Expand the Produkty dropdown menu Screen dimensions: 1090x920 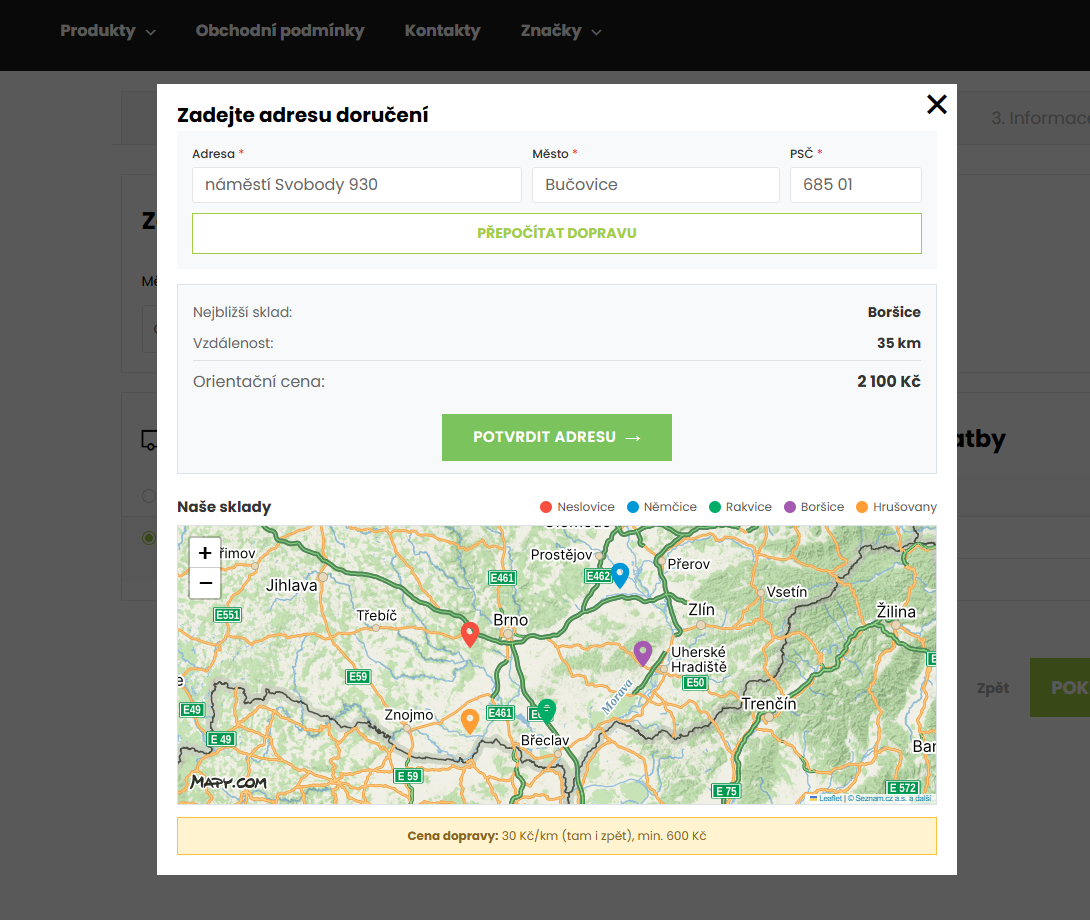pos(107,31)
